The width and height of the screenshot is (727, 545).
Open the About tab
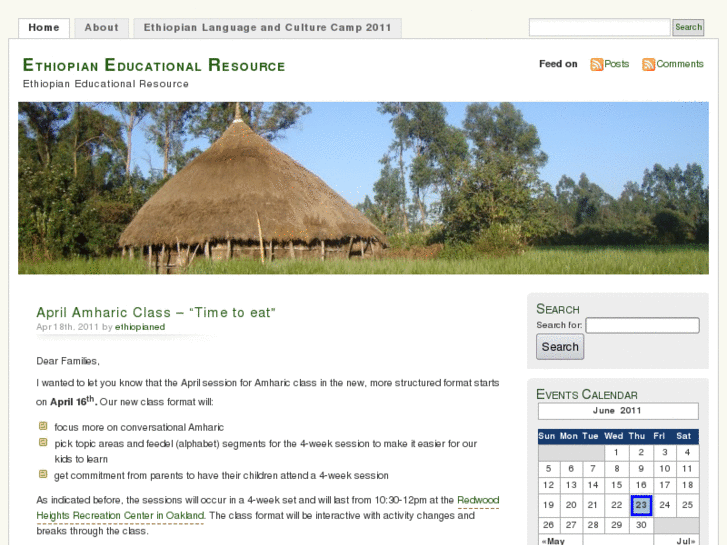[102, 28]
